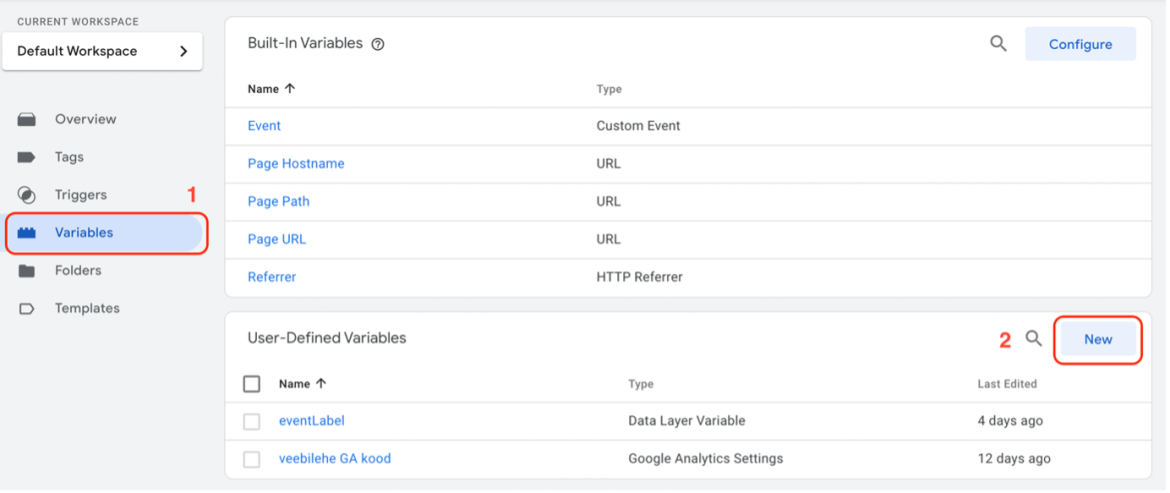Click the Tags label icon

pos(27,157)
